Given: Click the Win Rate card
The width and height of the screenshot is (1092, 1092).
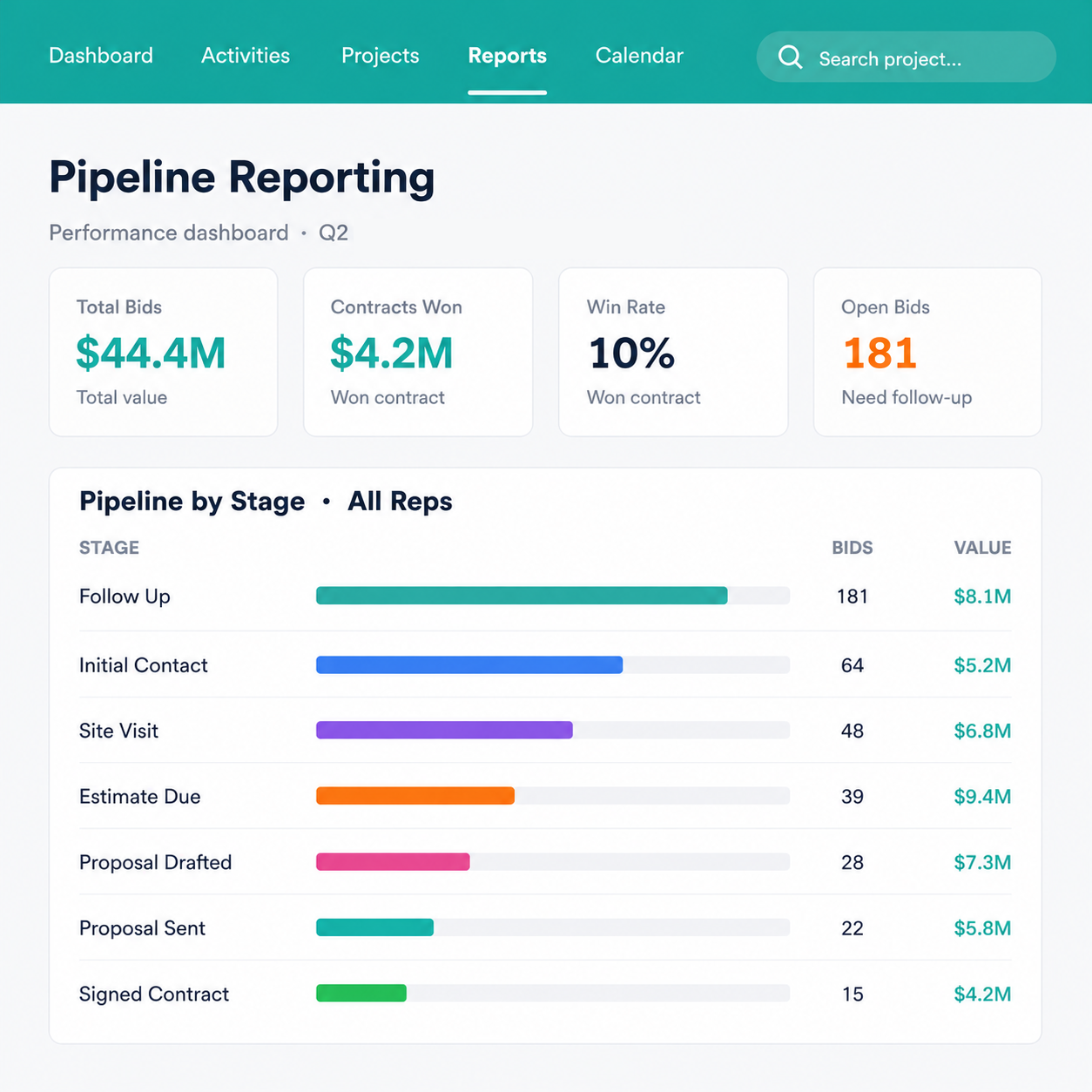Looking at the screenshot, I should coord(673,352).
